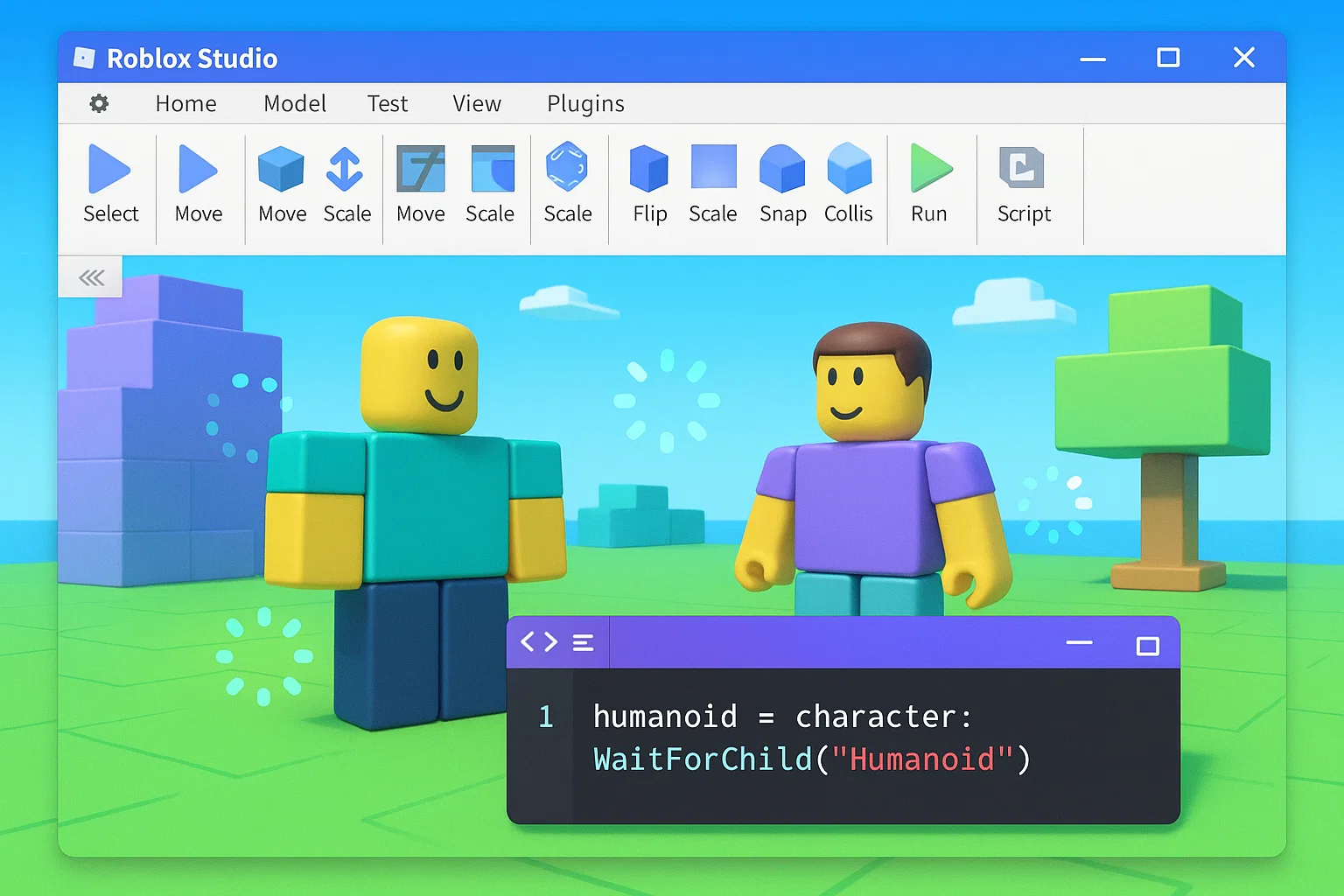
Task: Switch to the Model tab
Action: [295, 103]
